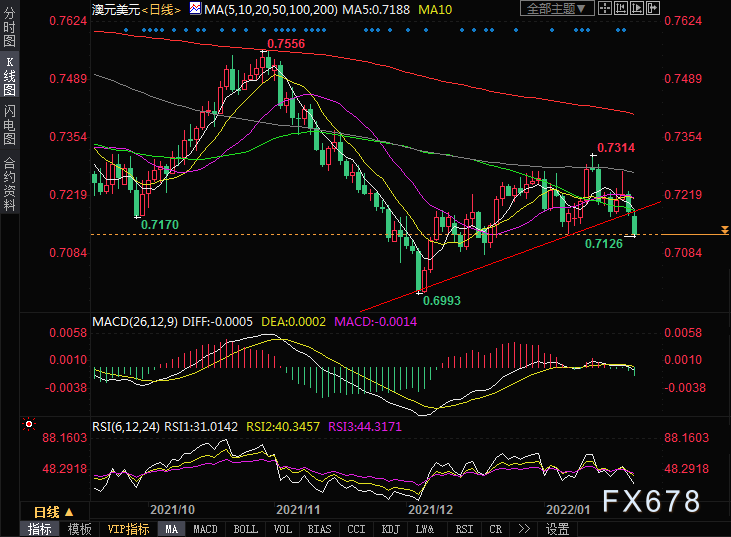Open the VIP指标 tab

coord(128,529)
